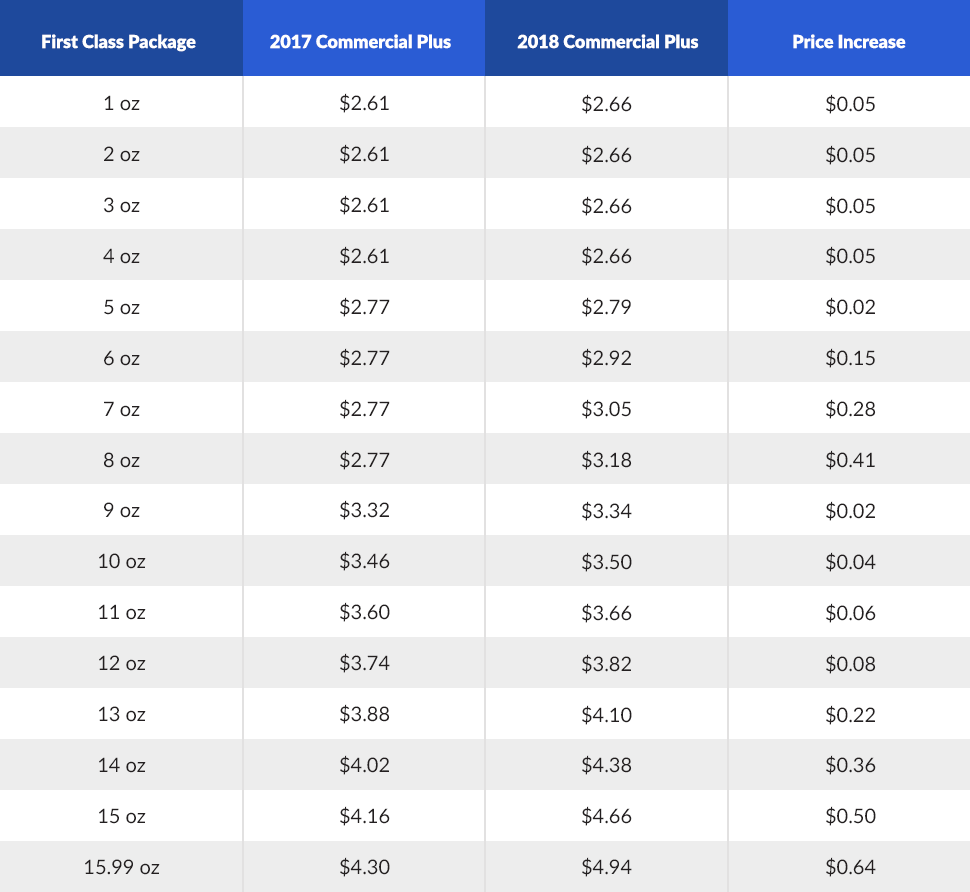The width and height of the screenshot is (970, 892).
Task: Click the $3.18 cell in 8 oz row
Action: (606, 459)
